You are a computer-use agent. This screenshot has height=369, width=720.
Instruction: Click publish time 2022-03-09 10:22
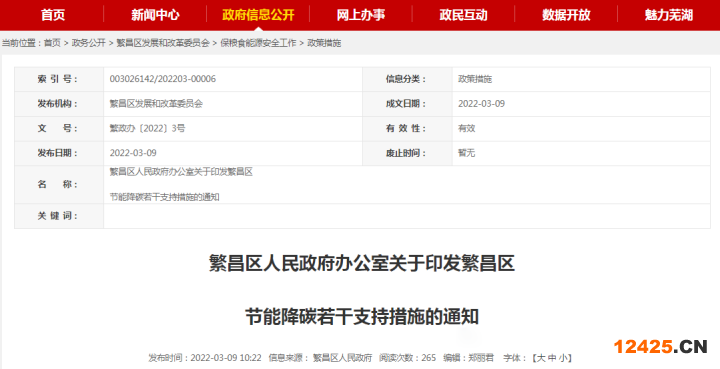(x=226, y=358)
